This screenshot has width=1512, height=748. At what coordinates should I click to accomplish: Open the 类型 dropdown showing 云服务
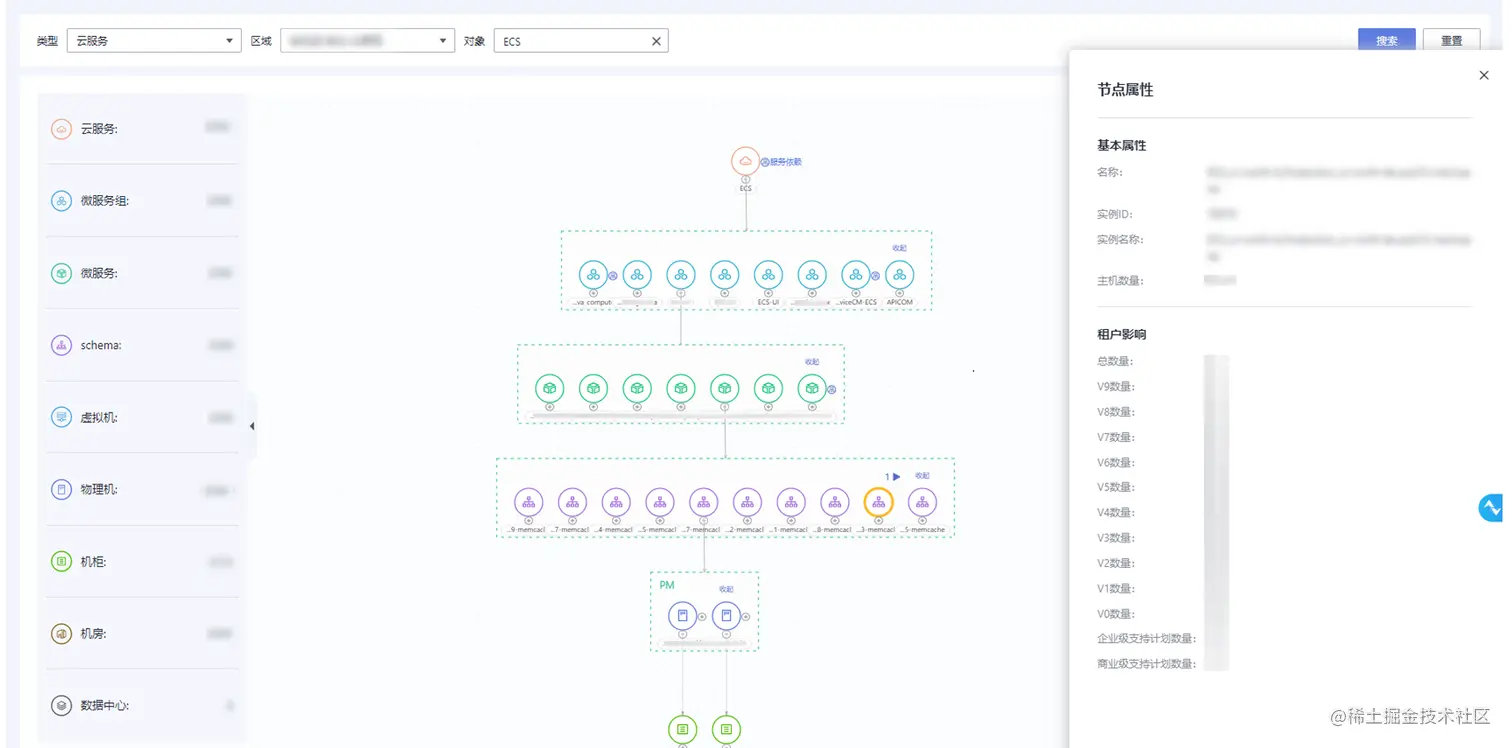coord(153,40)
